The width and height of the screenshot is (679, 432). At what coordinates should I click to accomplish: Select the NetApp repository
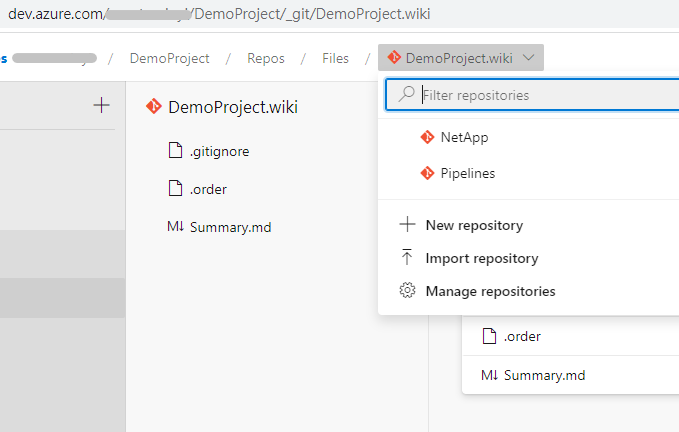pyautogui.click(x=464, y=137)
